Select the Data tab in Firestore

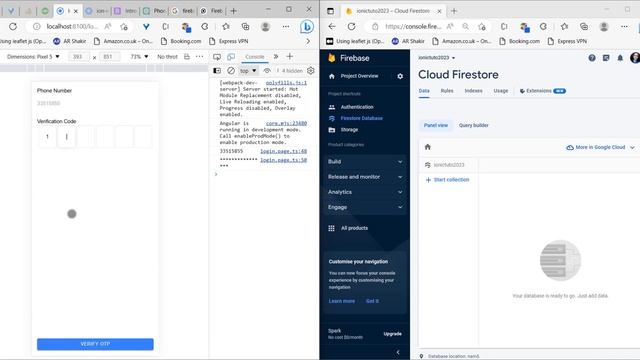pos(424,91)
